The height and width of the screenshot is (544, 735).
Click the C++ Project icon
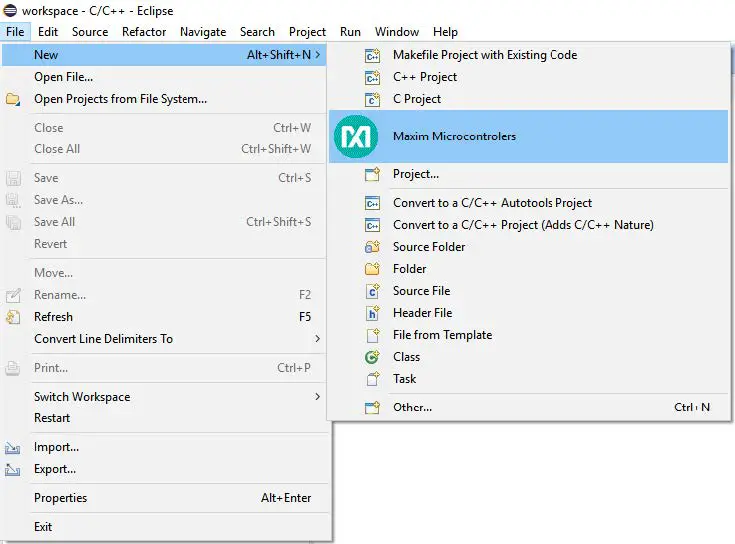coord(372,77)
